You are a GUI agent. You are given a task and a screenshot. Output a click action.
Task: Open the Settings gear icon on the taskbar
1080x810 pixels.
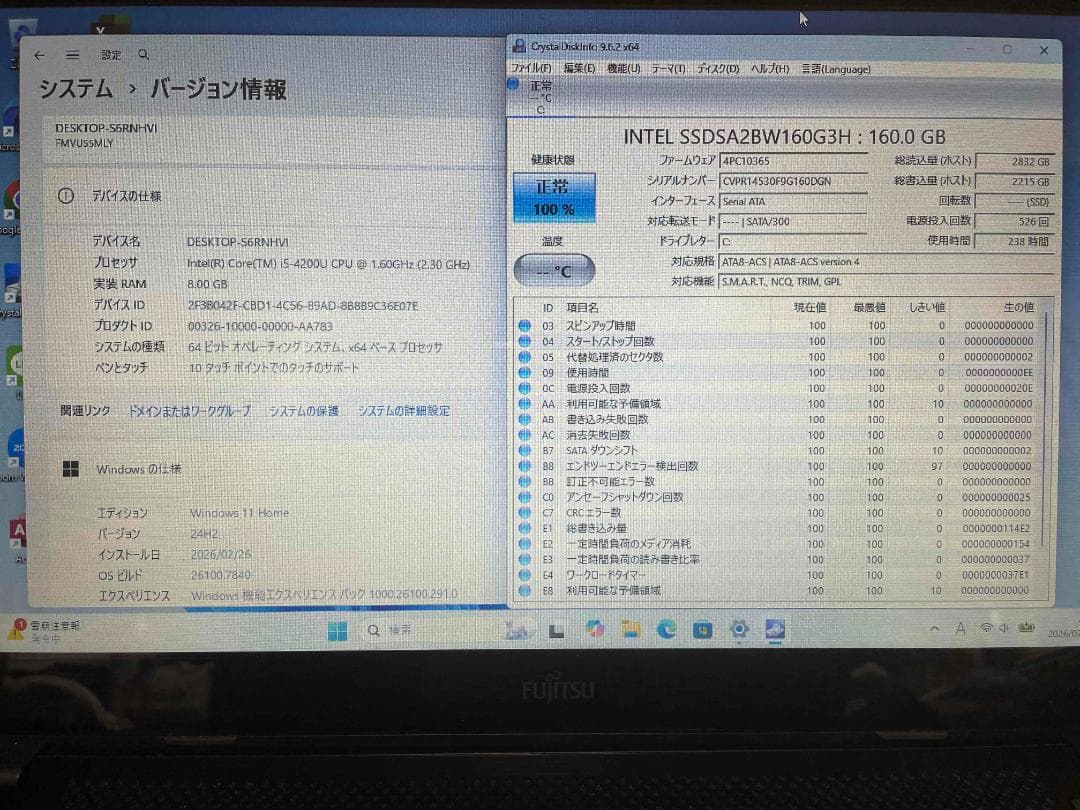click(738, 630)
